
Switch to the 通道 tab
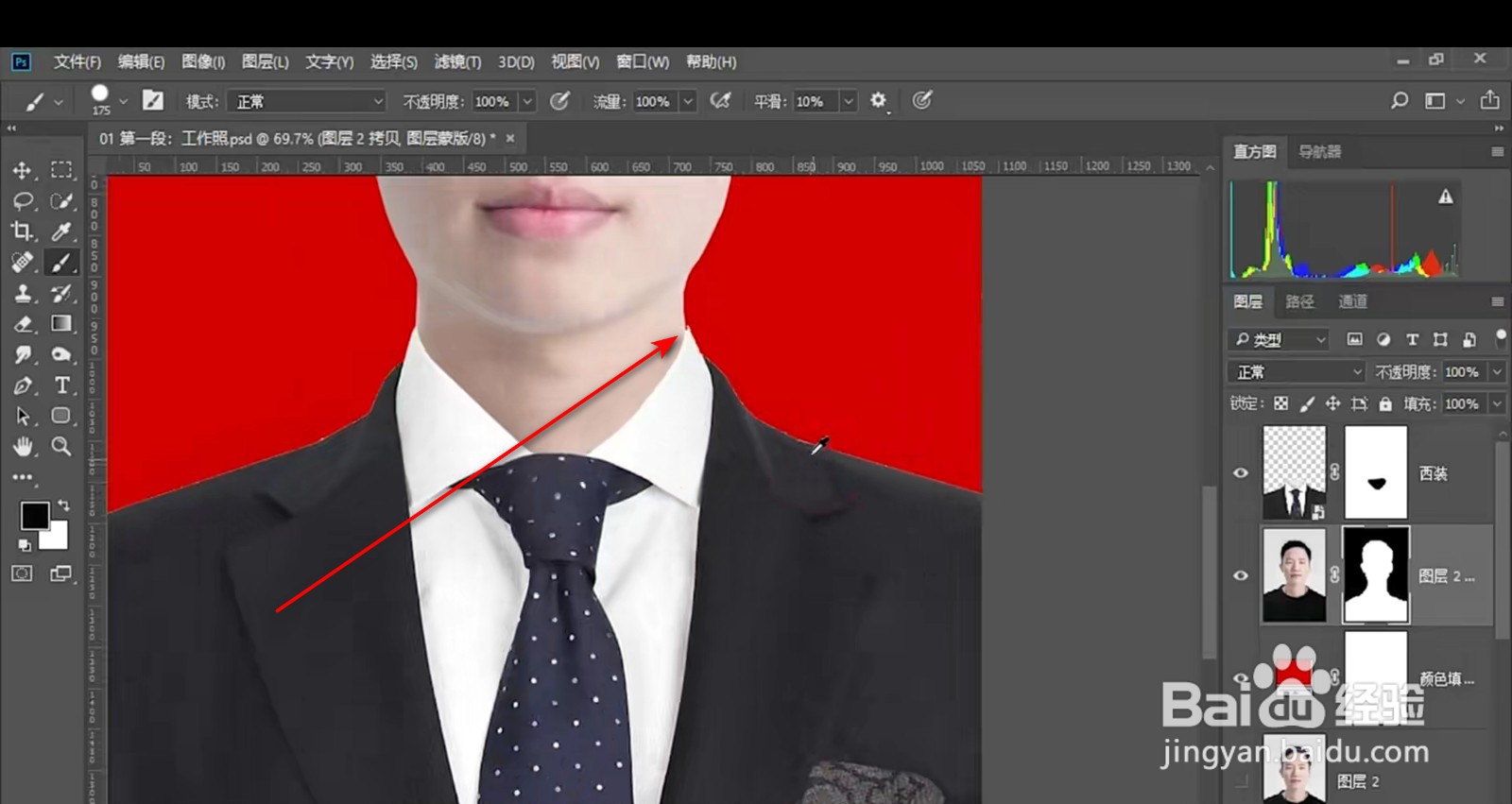(x=1353, y=301)
